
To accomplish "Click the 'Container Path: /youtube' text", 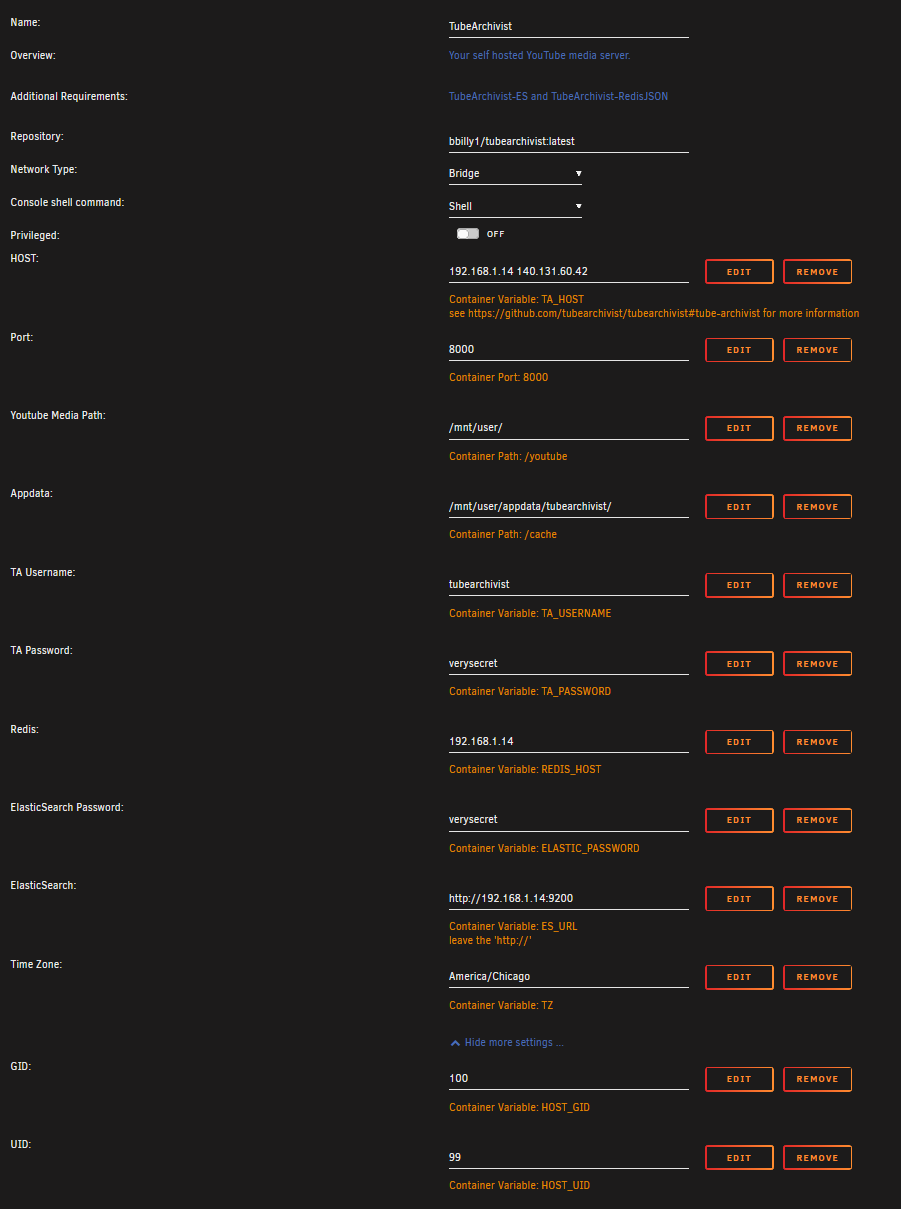I will click(x=508, y=456).
